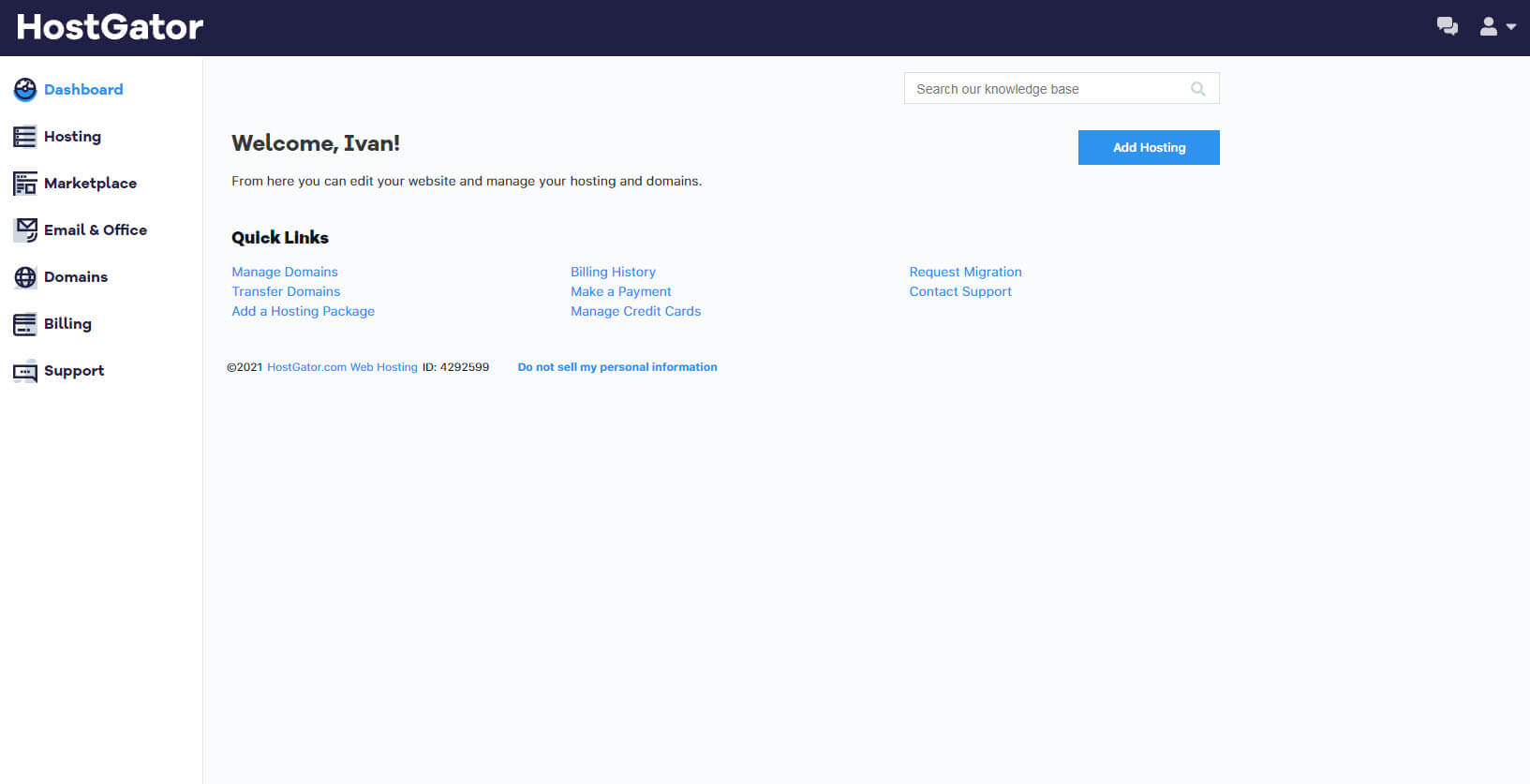Click the Dashboard gauge icon
The height and width of the screenshot is (784, 1530).
[25, 89]
